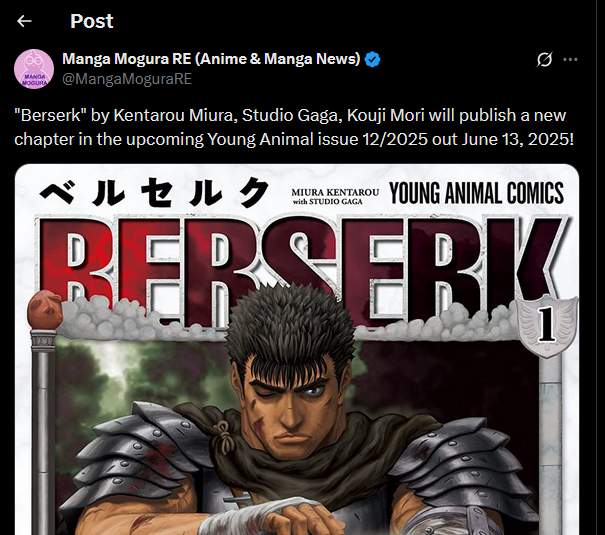Open Manga Mogura's pink profile avatar
The image size is (605, 535).
[x=34, y=69]
